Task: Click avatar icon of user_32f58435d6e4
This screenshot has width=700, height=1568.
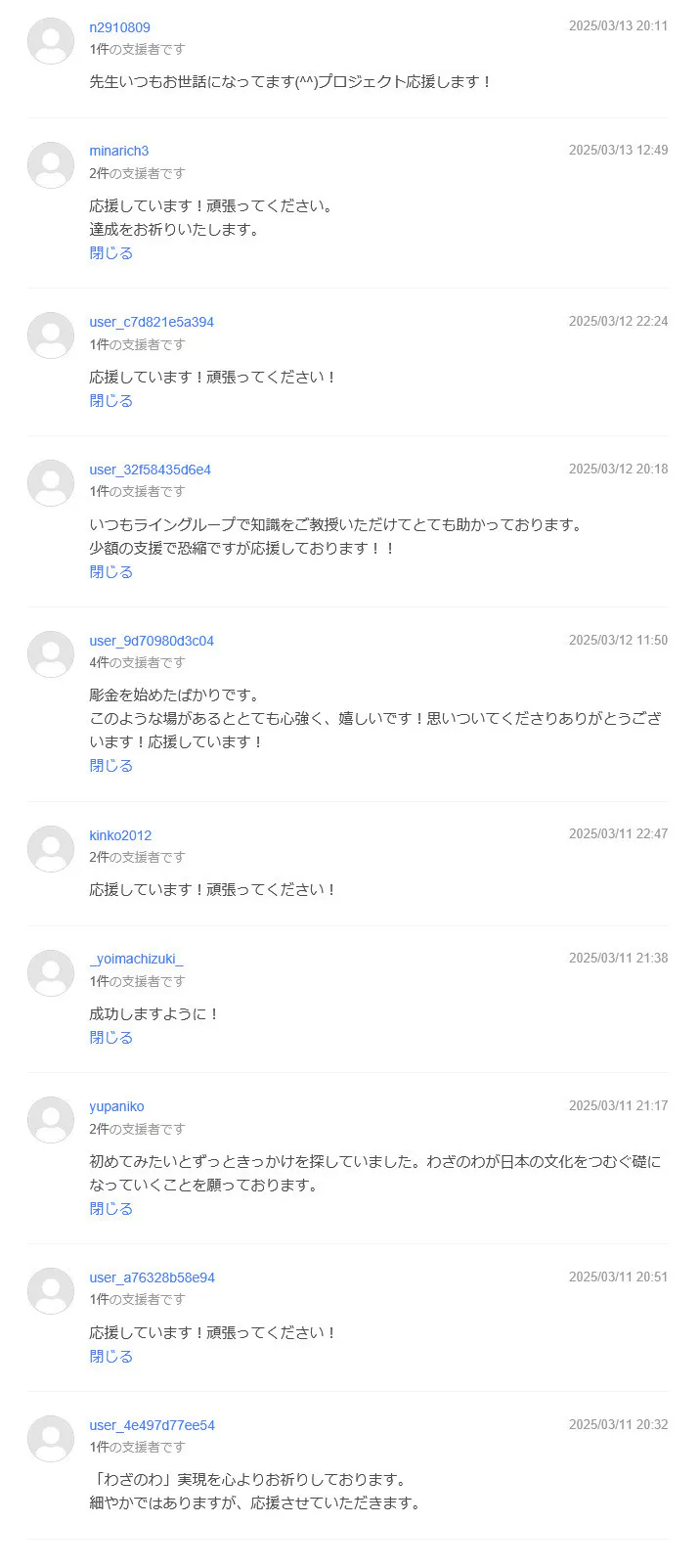Action: pyautogui.click(x=51, y=483)
